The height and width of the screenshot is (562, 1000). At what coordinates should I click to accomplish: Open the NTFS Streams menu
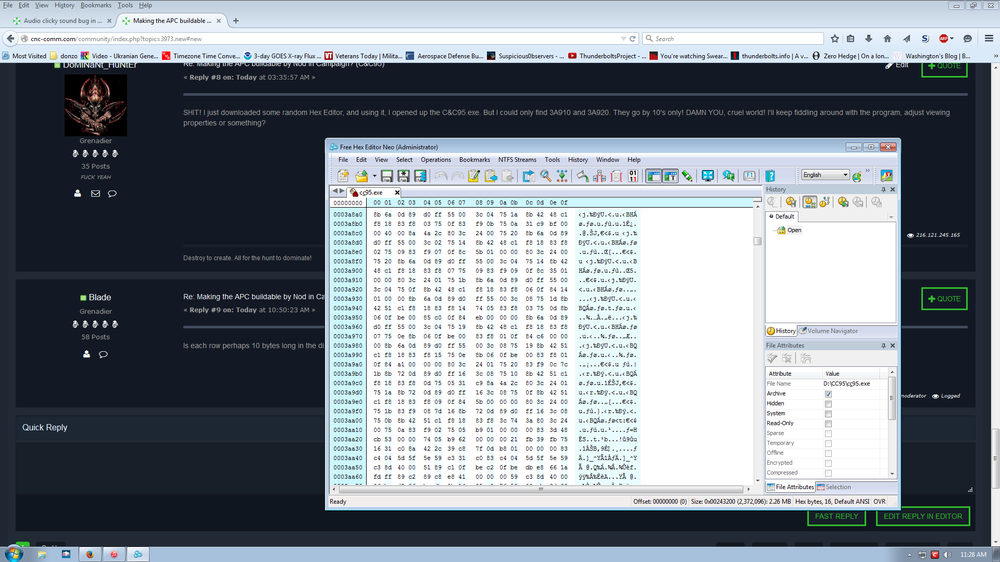517,159
